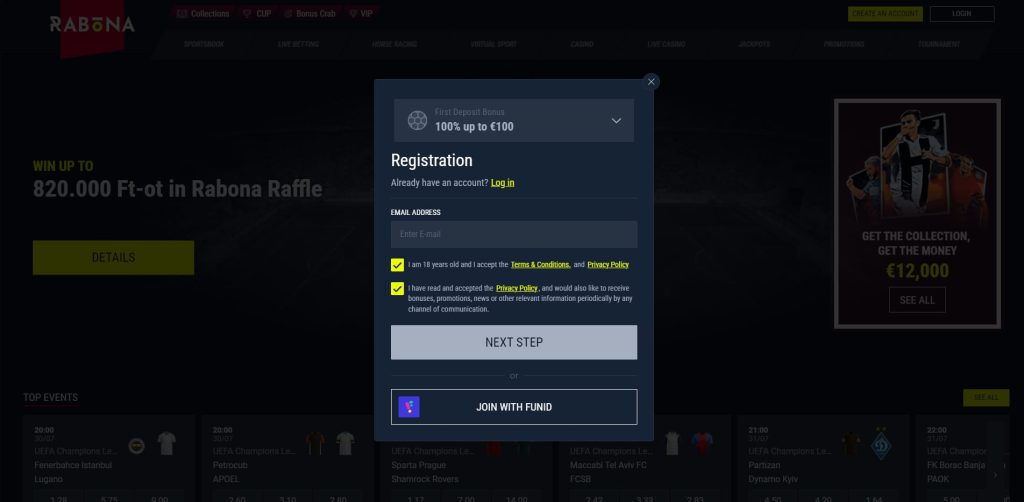Uncheck the receive bonuses promotions checkbox

tap(397, 289)
